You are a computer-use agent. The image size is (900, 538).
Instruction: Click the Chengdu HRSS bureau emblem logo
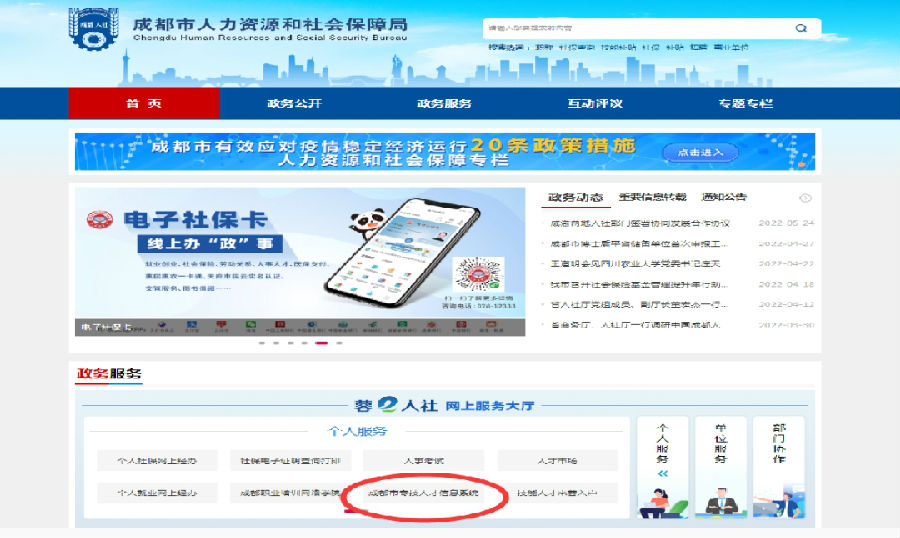pos(94,29)
